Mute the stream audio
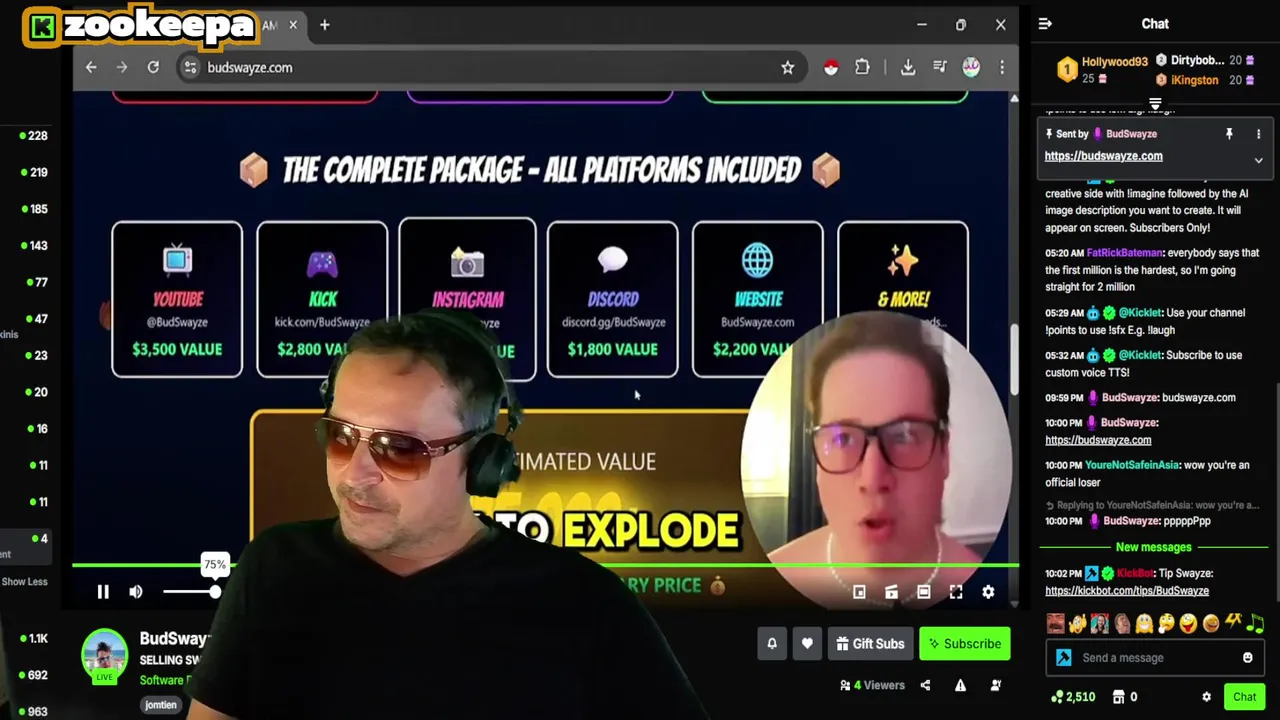 (136, 592)
